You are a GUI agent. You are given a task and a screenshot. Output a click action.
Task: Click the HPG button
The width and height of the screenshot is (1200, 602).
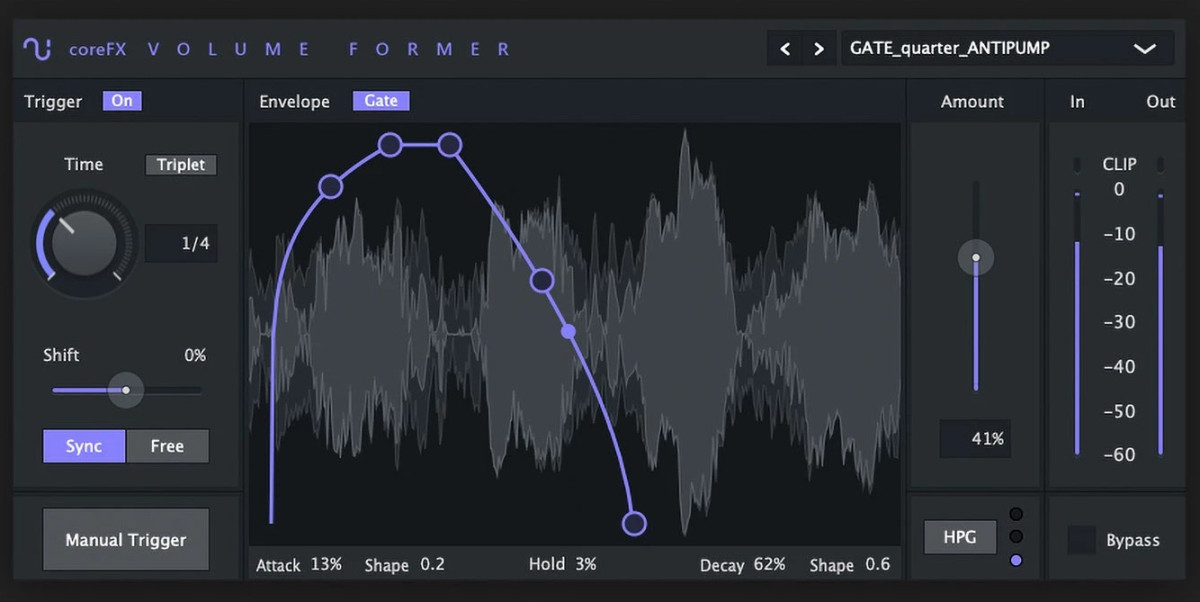click(960, 537)
